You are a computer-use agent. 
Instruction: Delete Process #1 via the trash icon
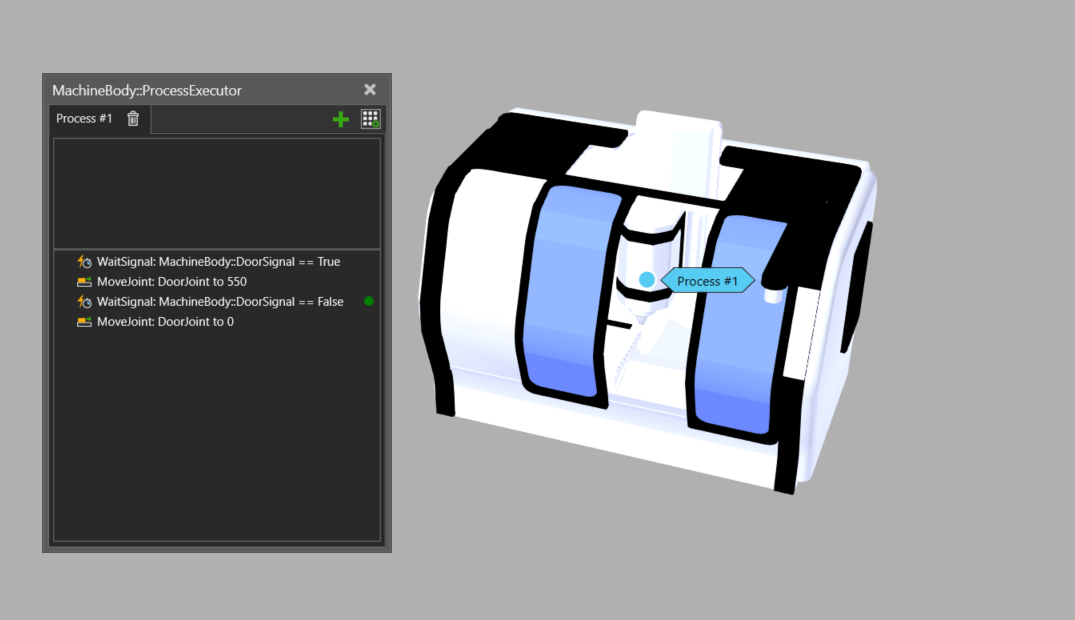tap(133, 118)
